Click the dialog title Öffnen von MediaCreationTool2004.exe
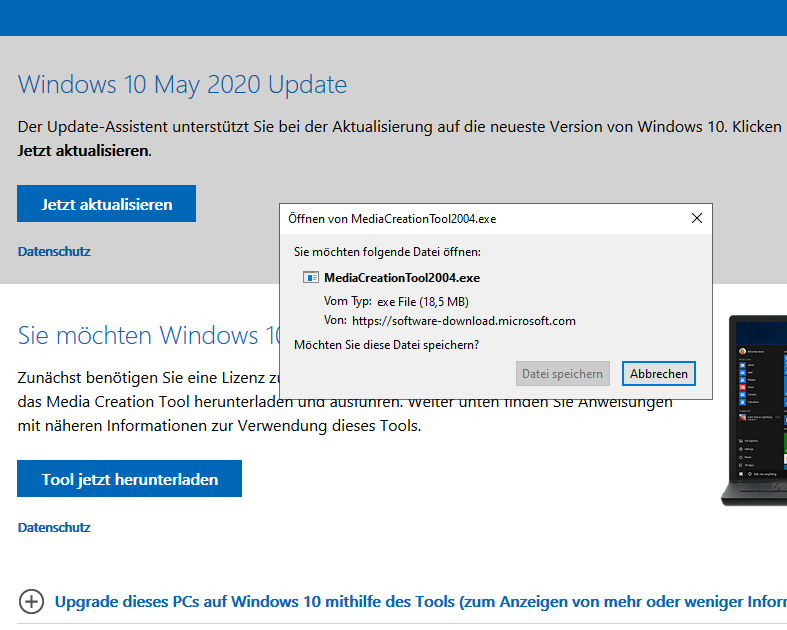This screenshot has height=630, width=787. point(392,219)
